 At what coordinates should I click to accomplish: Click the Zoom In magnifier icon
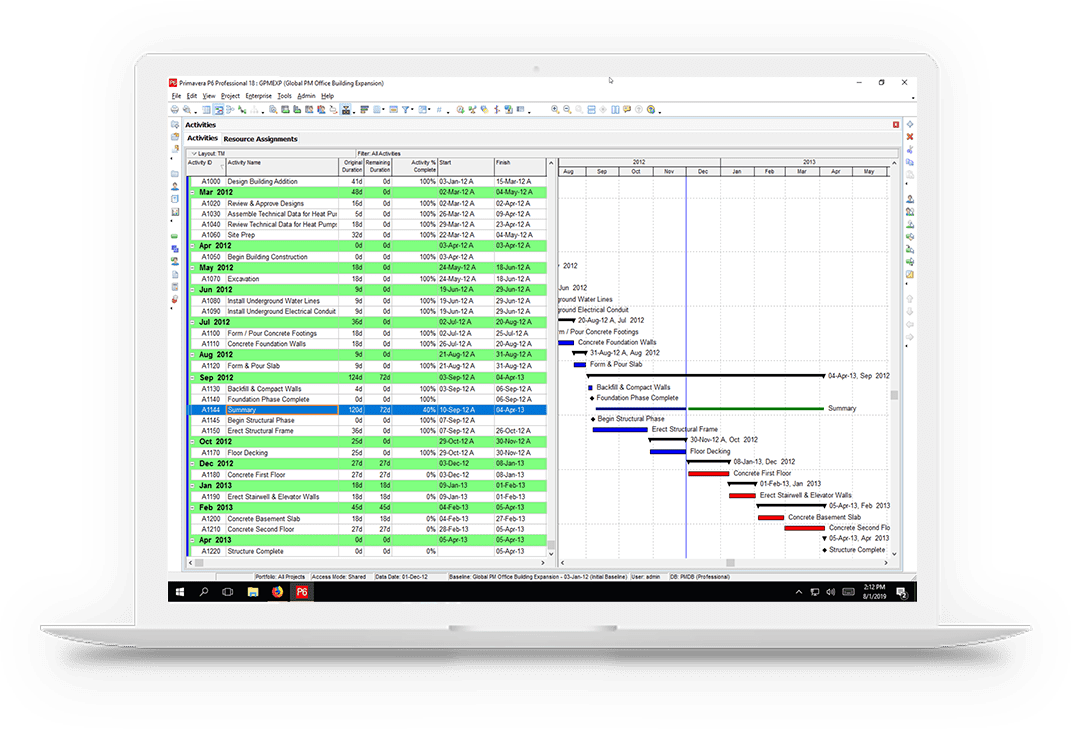click(555, 109)
